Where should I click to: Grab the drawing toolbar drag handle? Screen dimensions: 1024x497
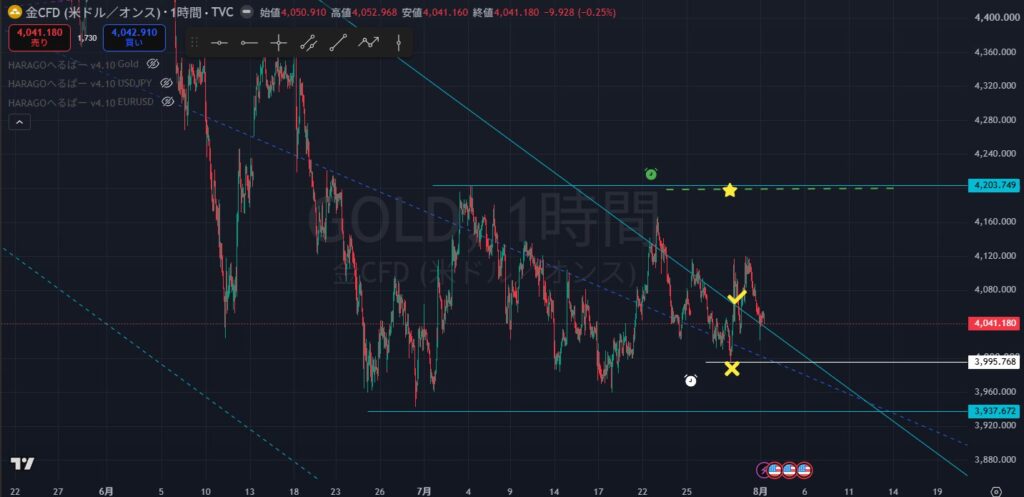coord(194,43)
